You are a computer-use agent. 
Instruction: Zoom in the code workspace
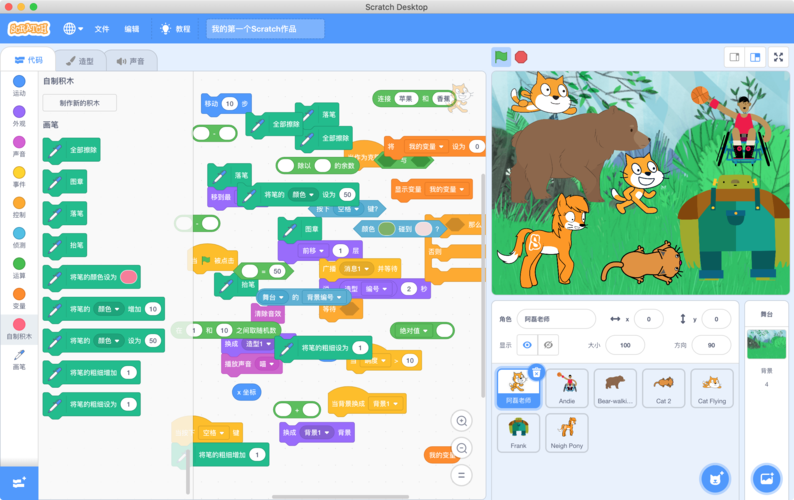pos(461,421)
